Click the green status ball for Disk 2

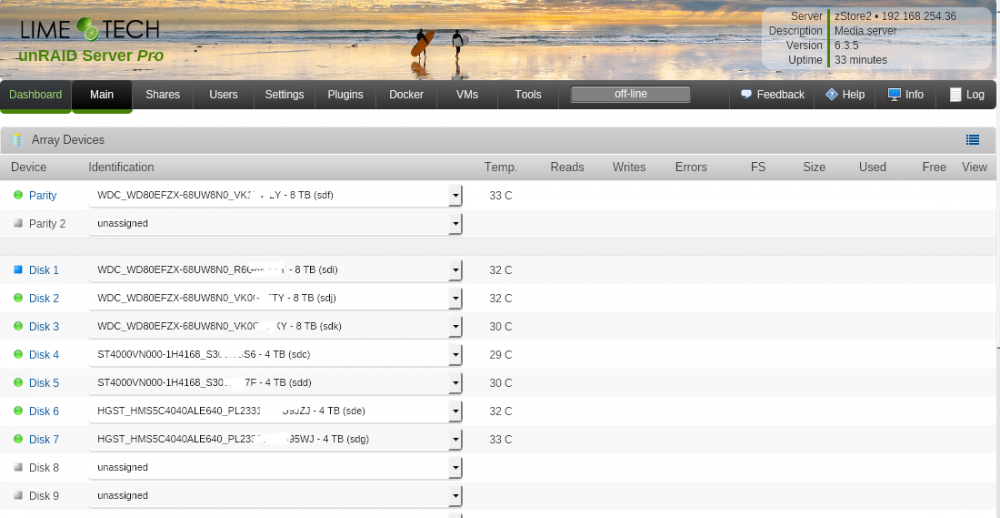pos(18,298)
